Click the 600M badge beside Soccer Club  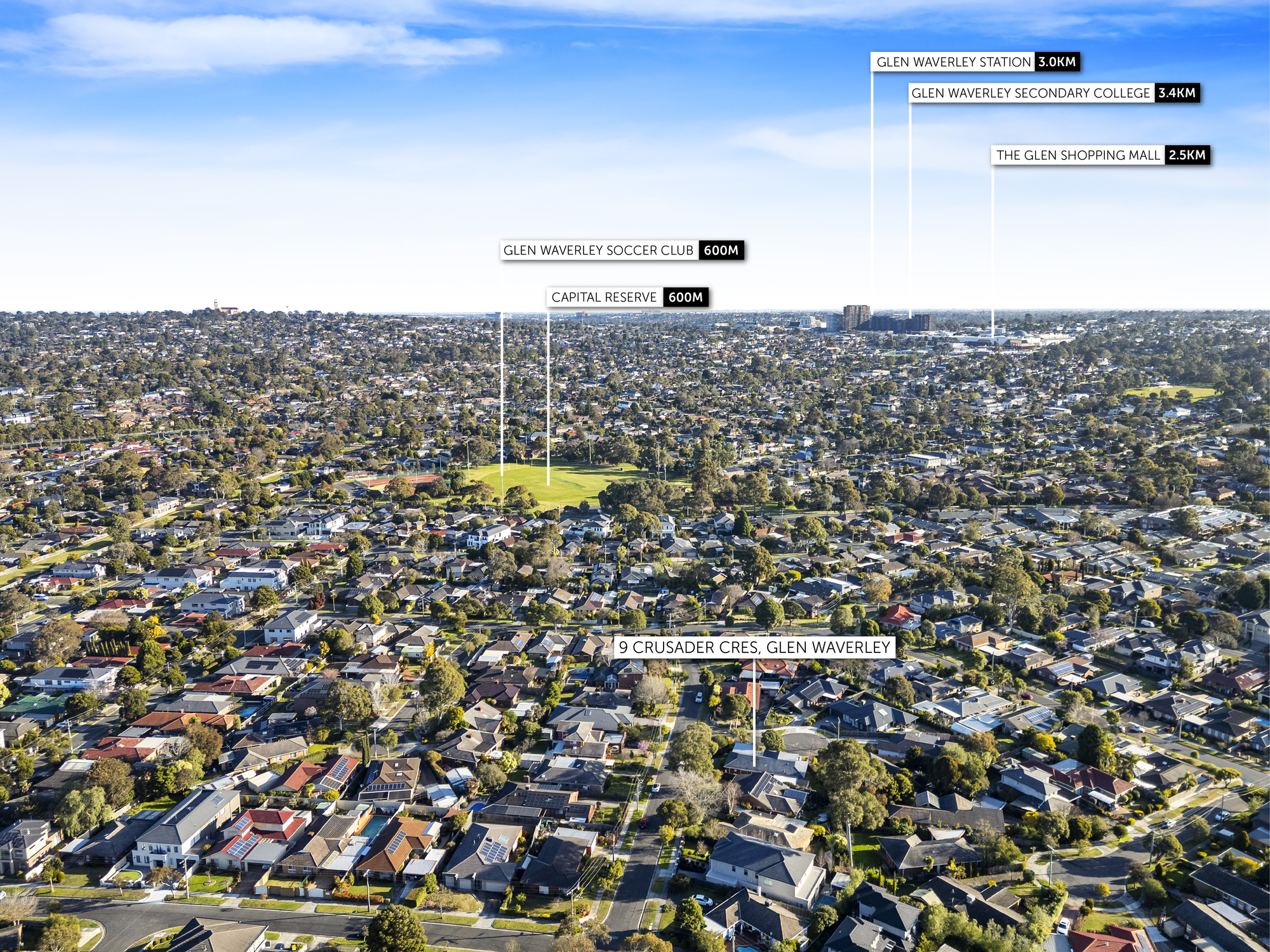(x=721, y=250)
